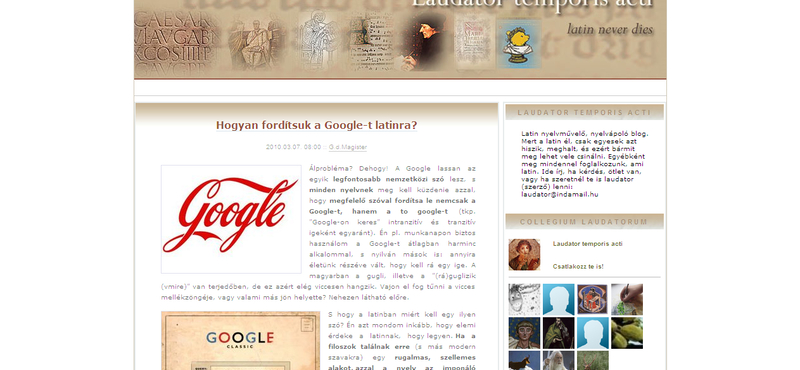Open silhouette avatar beside the pencil sketch
The image size is (800, 370).
(x=558, y=300)
